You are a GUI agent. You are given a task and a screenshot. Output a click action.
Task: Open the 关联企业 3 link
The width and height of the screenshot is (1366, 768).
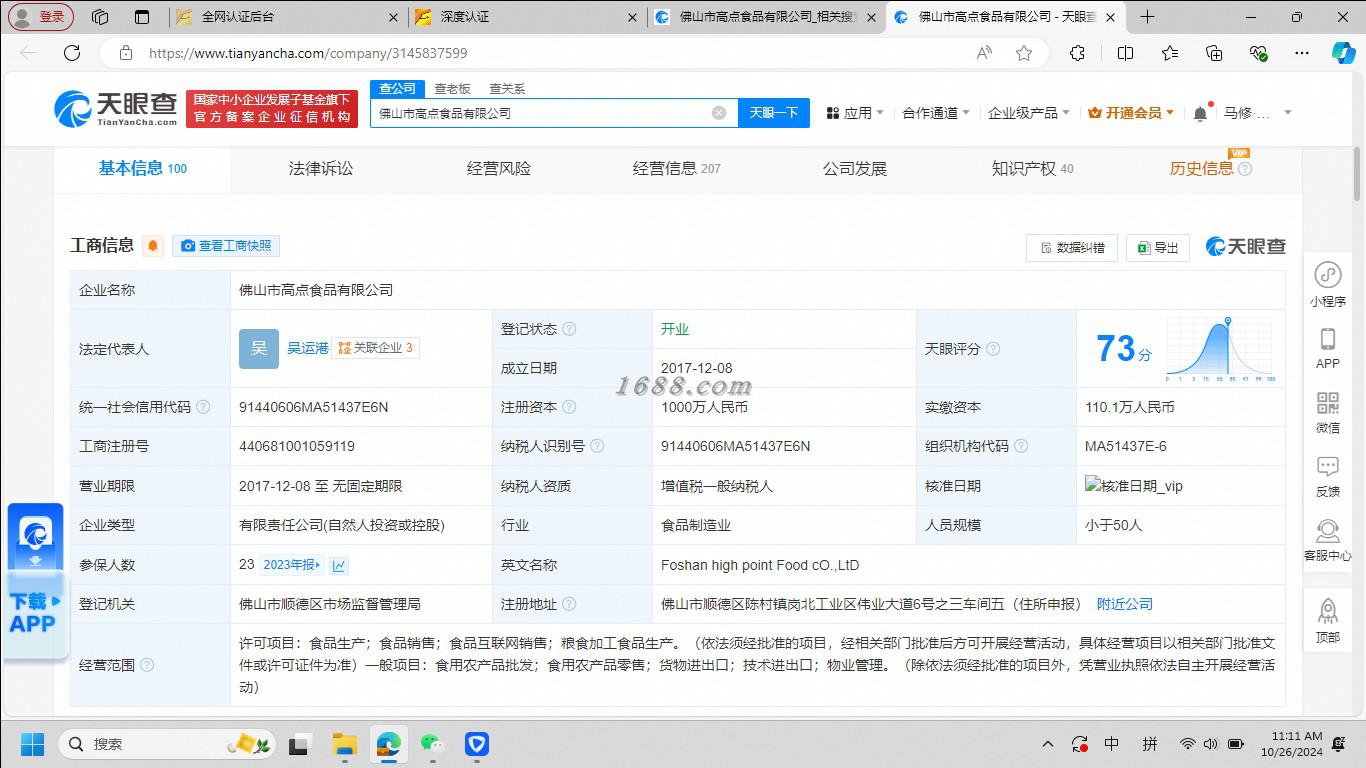pyautogui.click(x=375, y=348)
